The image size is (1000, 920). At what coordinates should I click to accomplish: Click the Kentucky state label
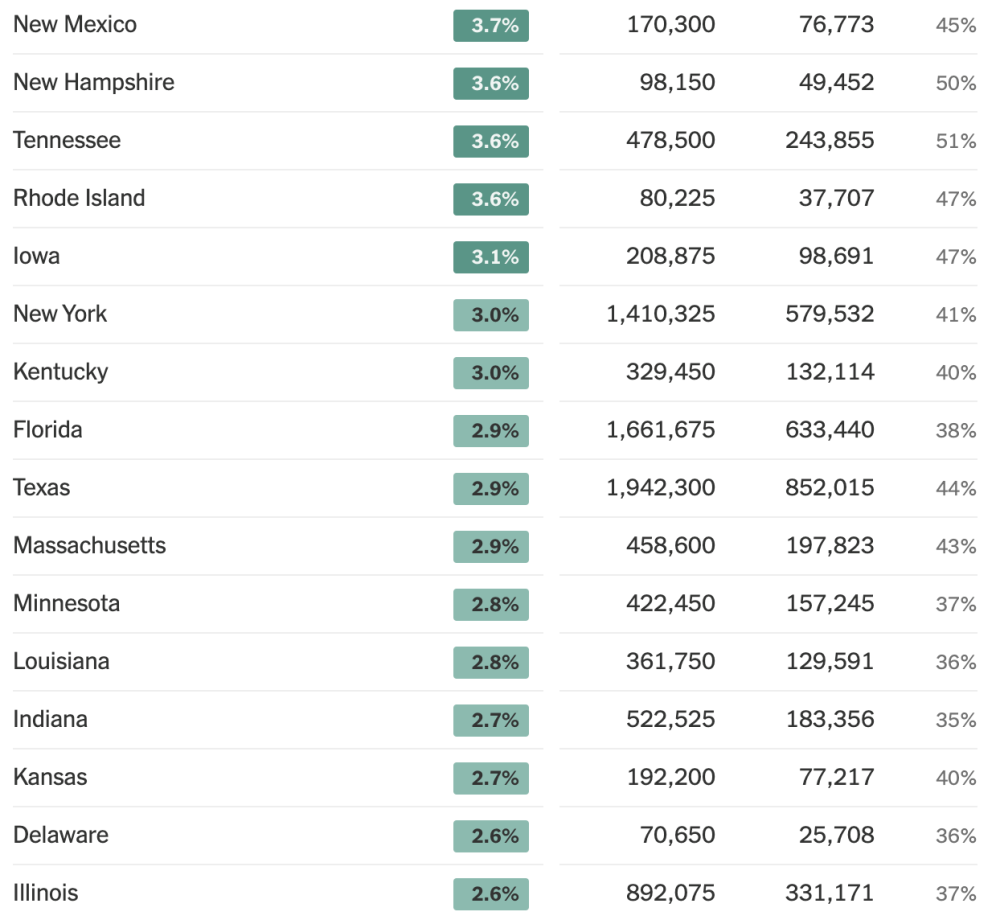61,372
